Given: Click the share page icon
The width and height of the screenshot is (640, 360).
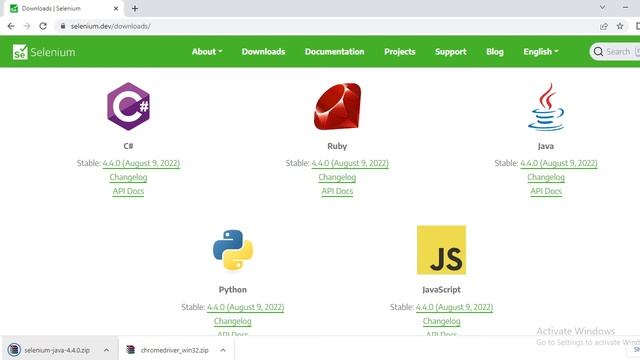Looking at the screenshot, I should [604, 26].
